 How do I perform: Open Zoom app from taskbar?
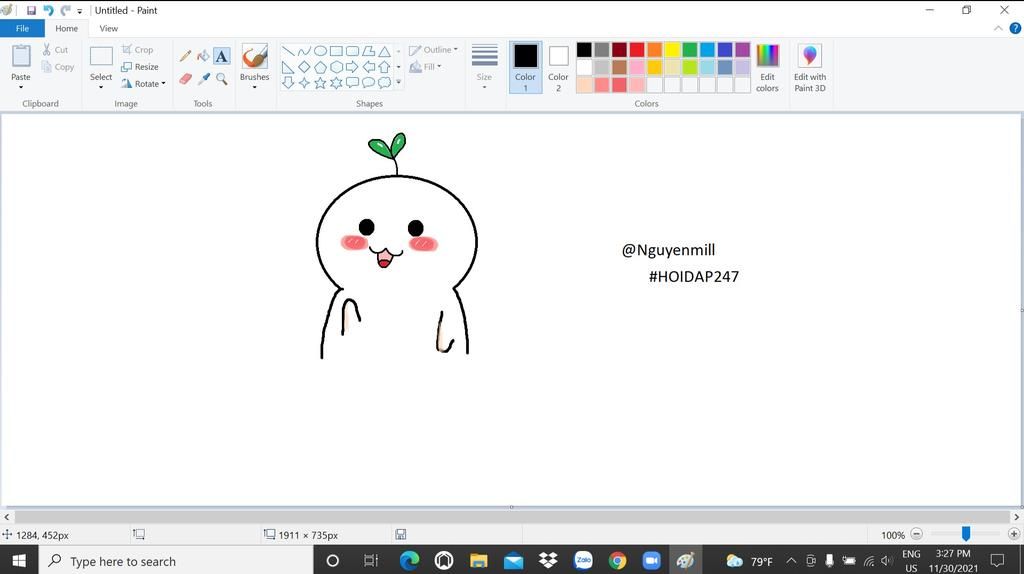coord(651,561)
